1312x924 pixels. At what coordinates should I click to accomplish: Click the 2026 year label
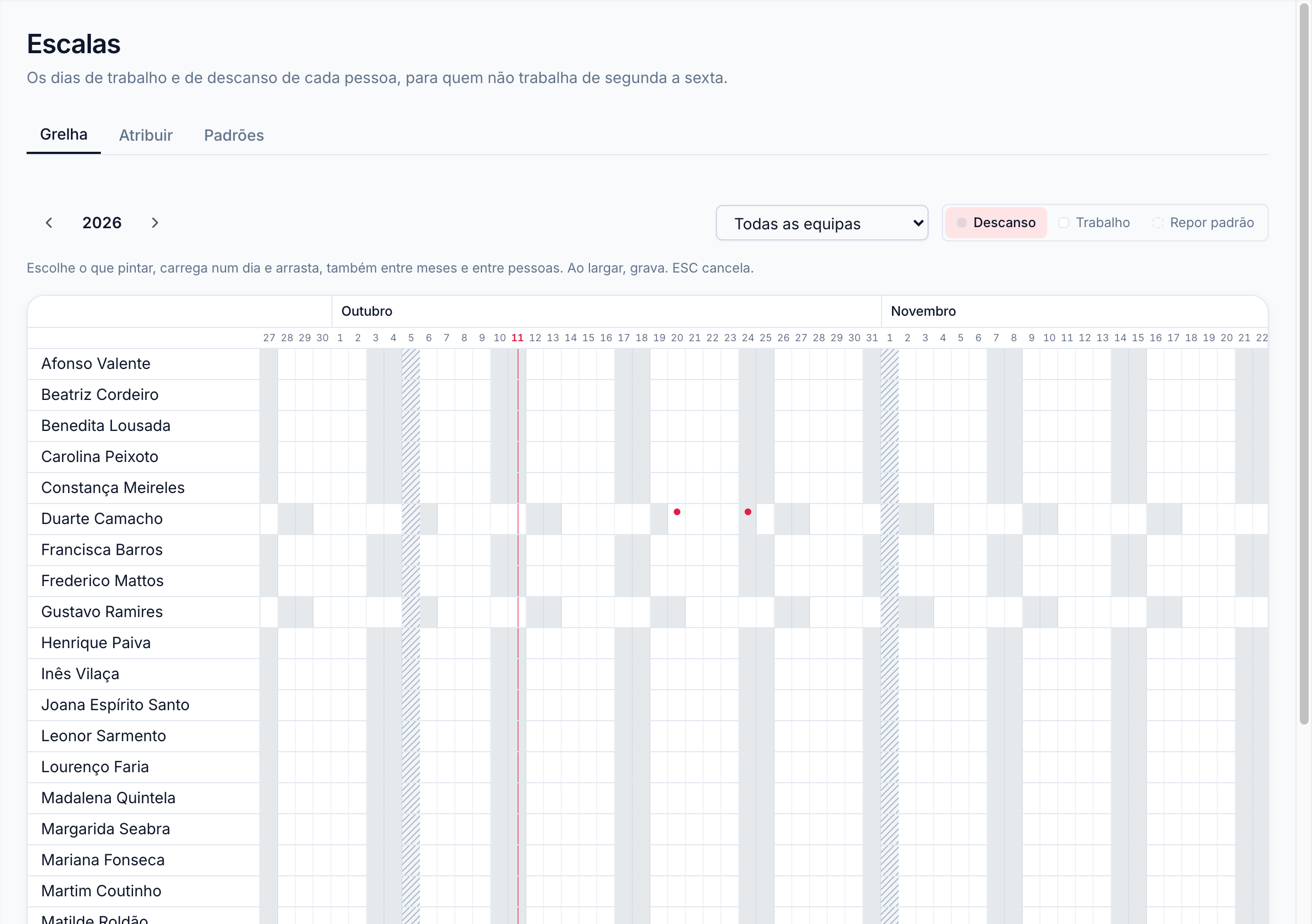pyautogui.click(x=102, y=223)
